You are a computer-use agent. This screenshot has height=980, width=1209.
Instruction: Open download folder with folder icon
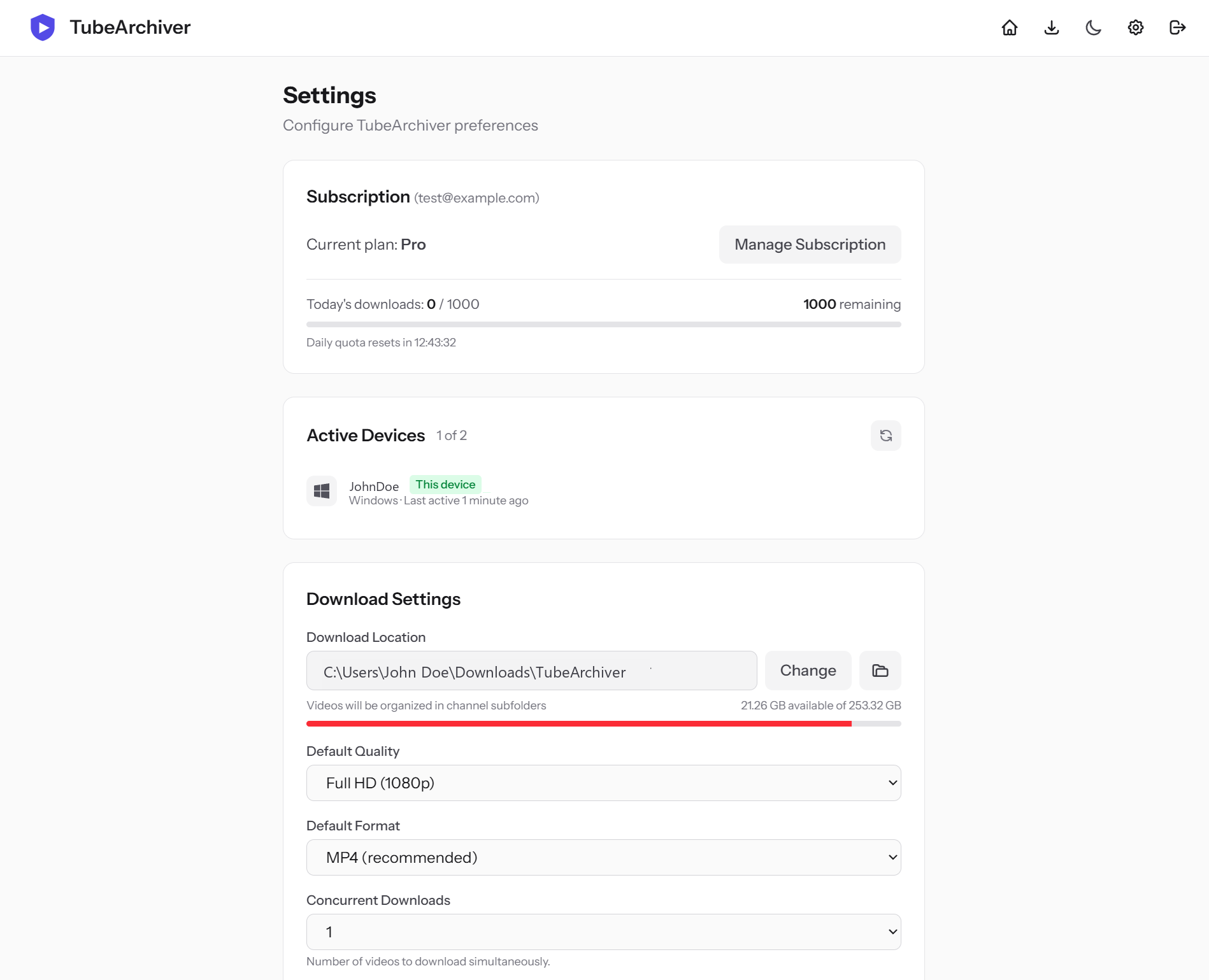point(880,671)
